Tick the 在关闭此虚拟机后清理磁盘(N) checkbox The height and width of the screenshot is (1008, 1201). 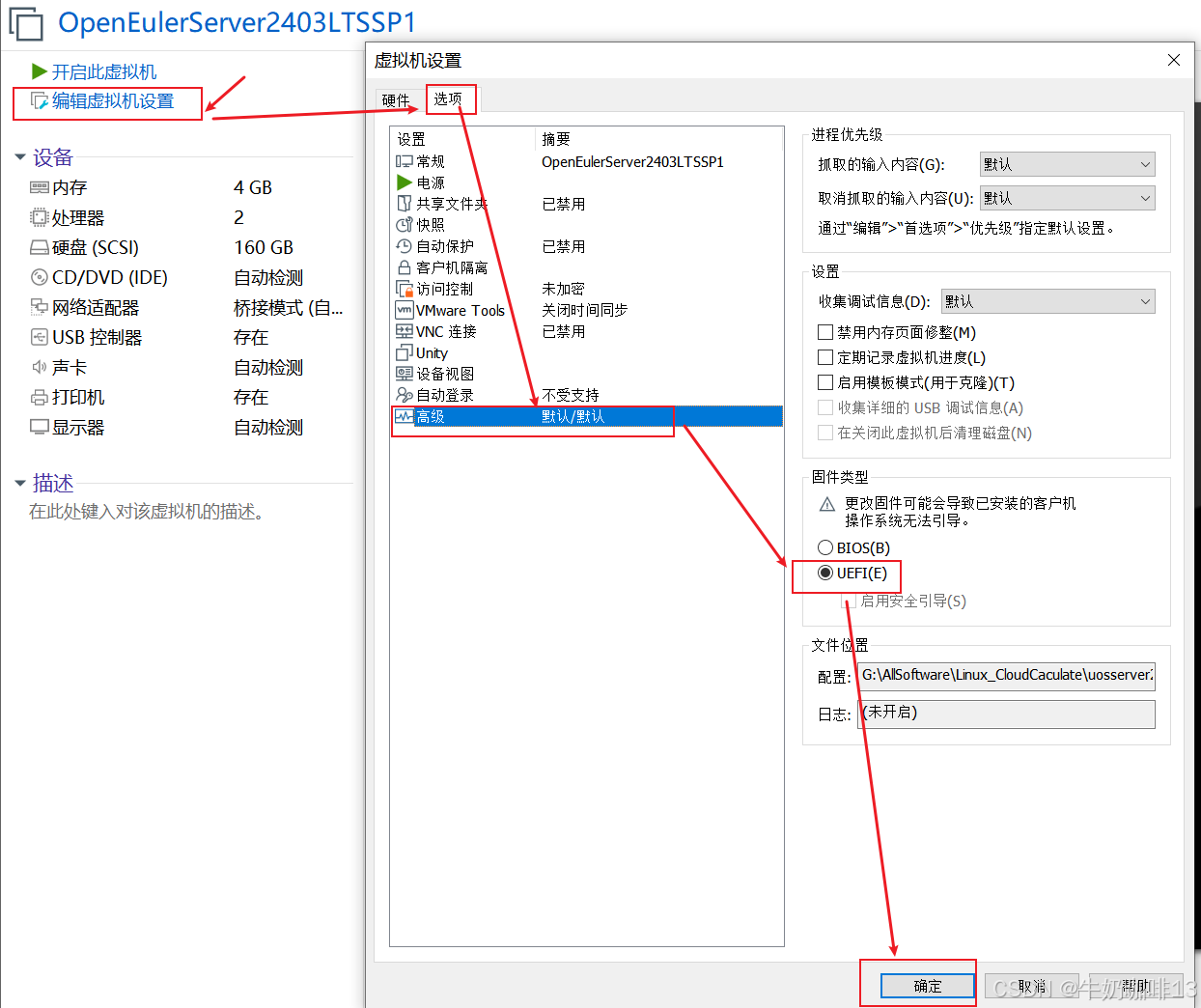pos(825,433)
